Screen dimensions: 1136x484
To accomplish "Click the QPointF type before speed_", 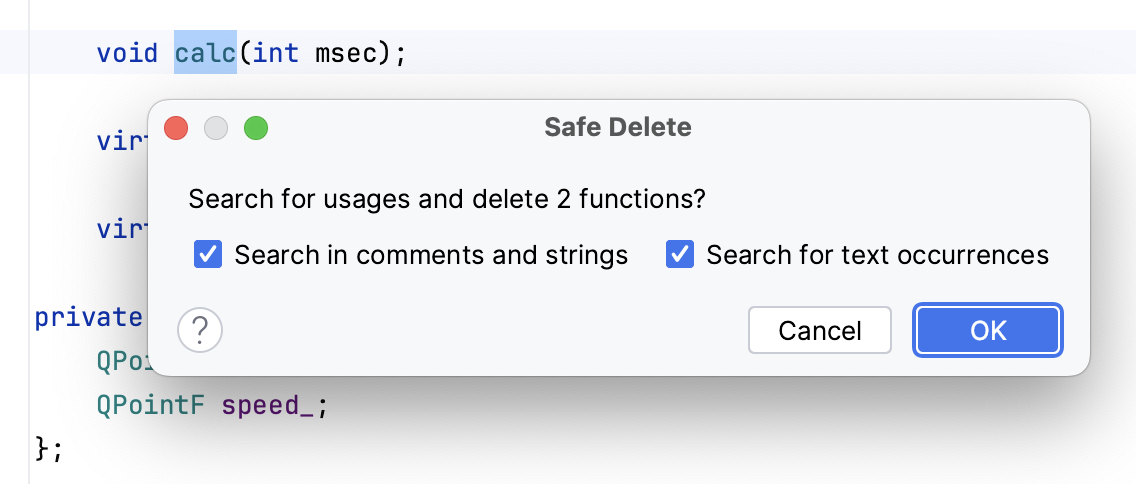I will [150, 406].
